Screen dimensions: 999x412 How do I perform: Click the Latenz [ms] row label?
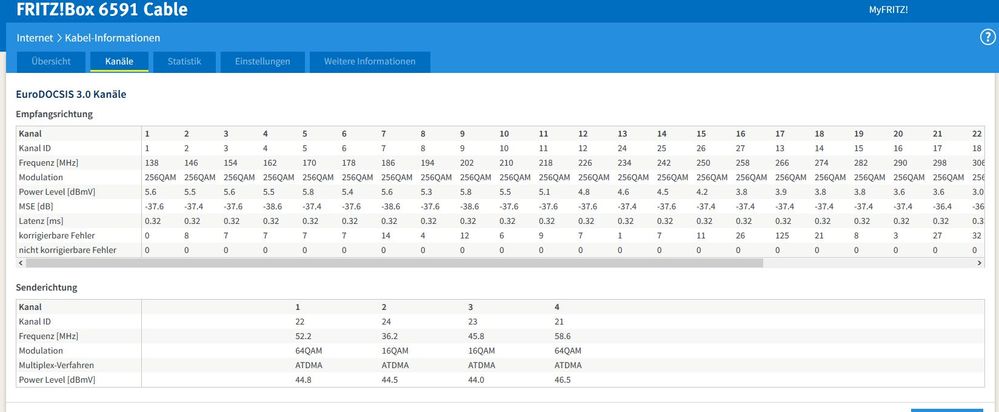[41, 222]
